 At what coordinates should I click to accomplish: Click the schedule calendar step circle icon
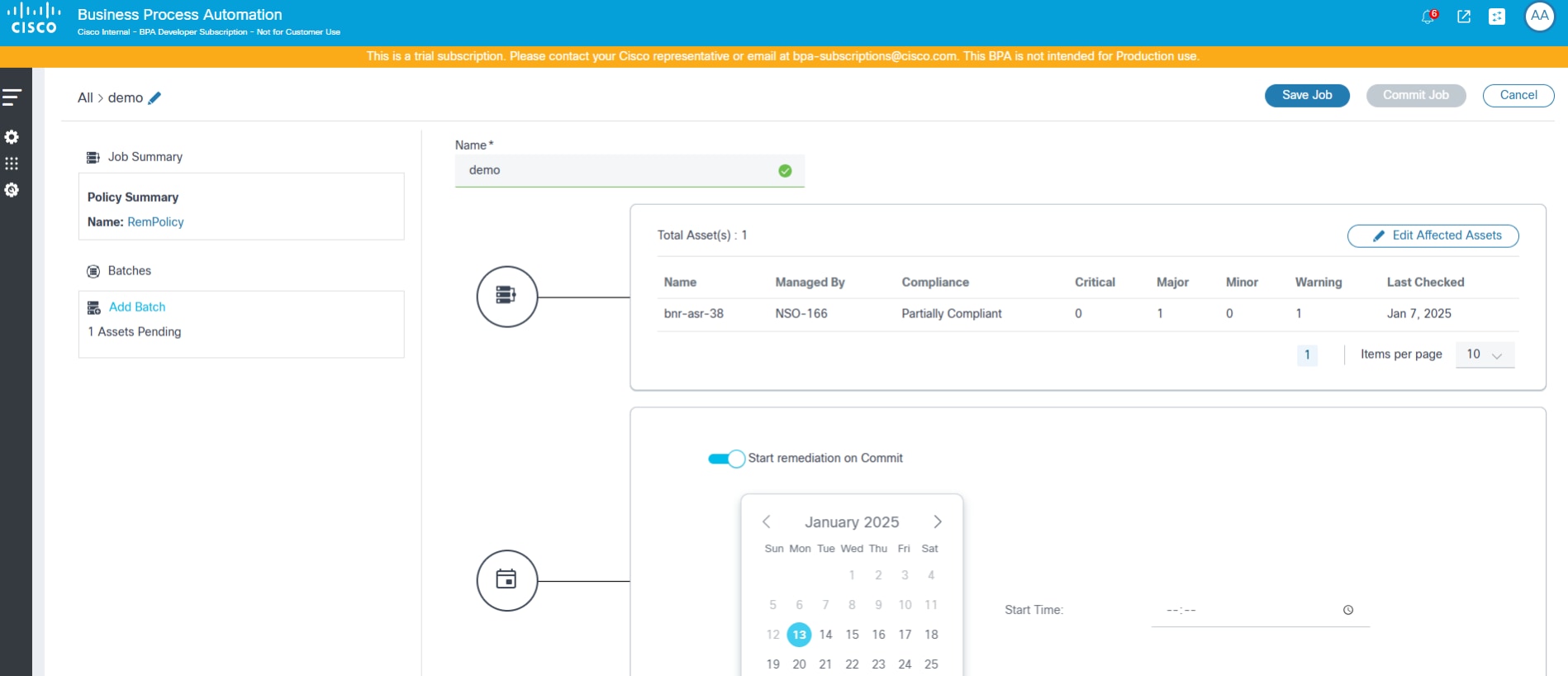coord(507,580)
